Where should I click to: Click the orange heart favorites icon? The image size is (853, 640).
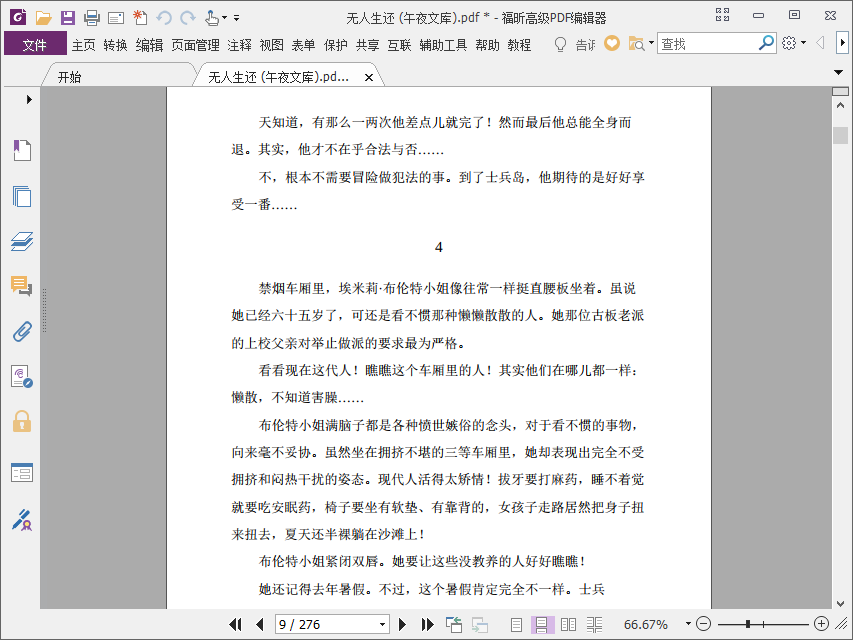coord(612,43)
